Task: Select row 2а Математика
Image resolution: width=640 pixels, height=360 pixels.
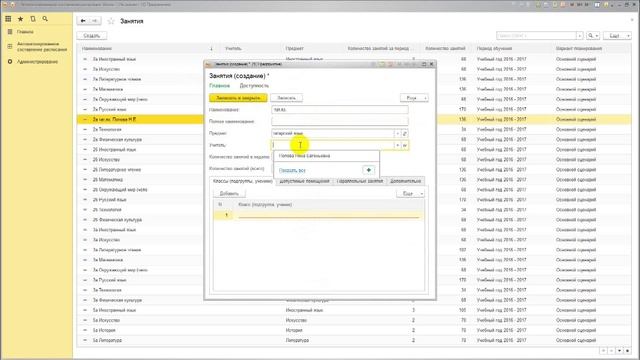Action: pyautogui.click(x=353, y=89)
